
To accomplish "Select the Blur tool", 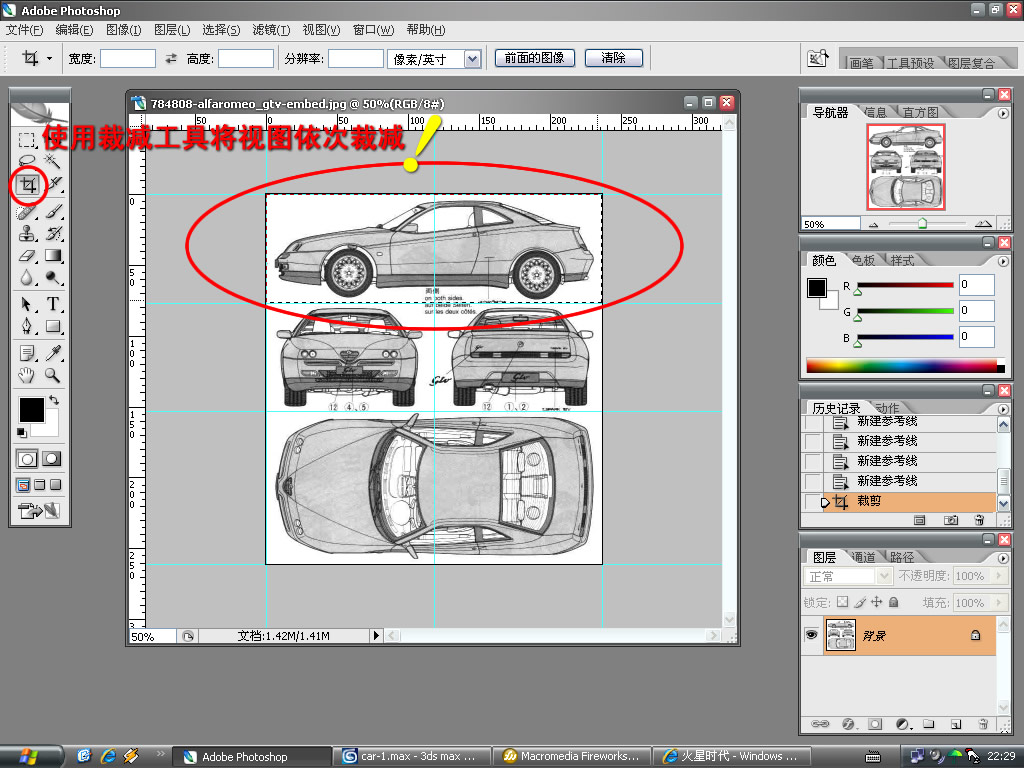I will 27,278.
